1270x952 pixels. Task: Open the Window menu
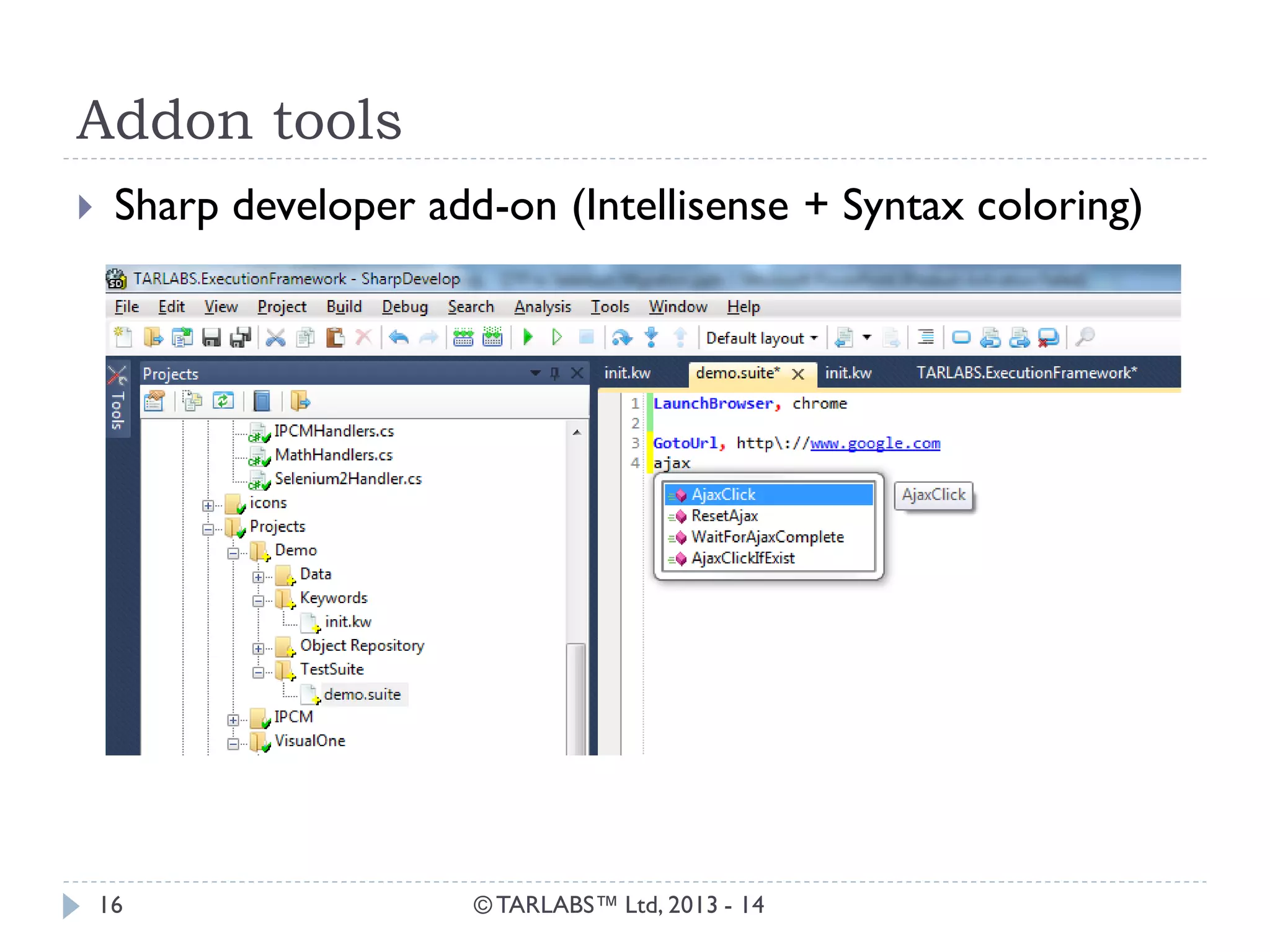pos(678,307)
